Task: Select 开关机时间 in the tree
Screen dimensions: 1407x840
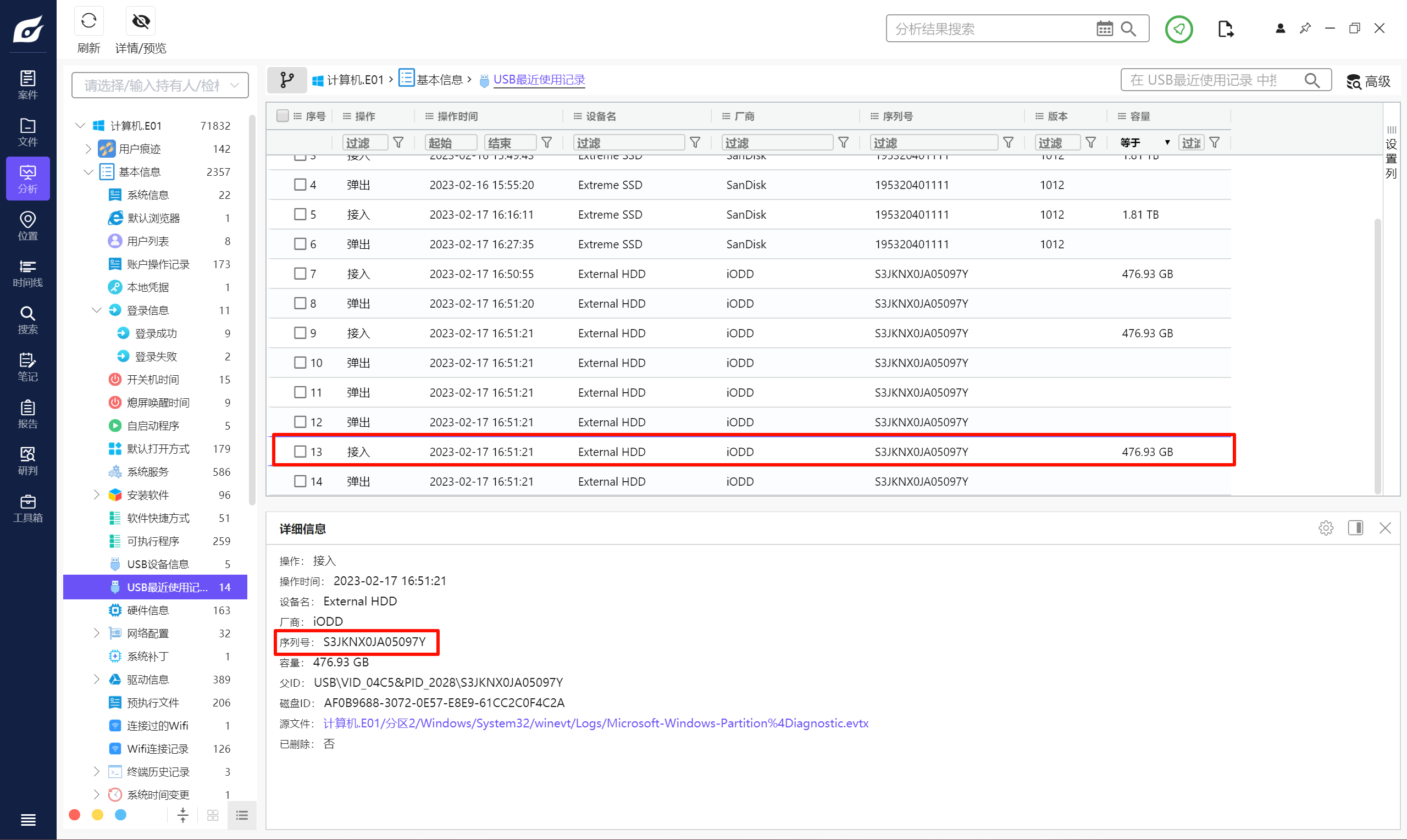Action: pyautogui.click(x=153, y=379)
